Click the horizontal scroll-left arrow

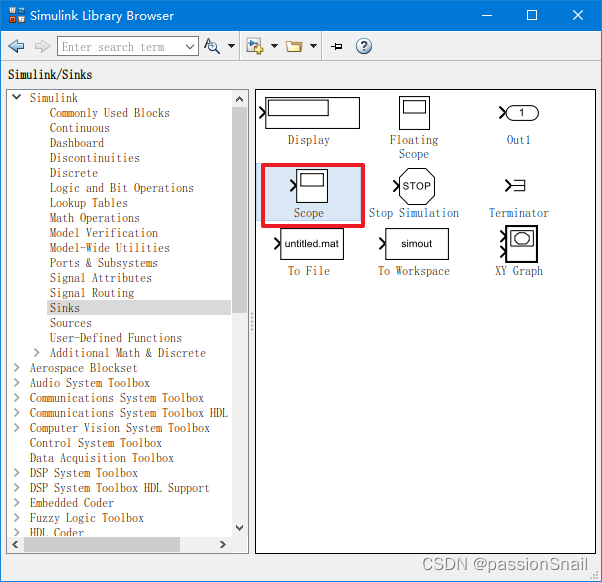click(x=15, y=544)
